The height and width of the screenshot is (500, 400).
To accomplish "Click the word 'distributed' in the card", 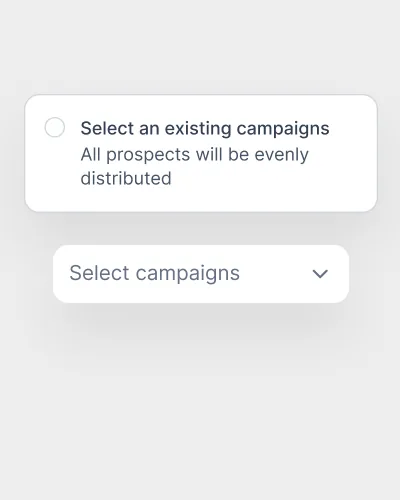I will pos(126,178).
